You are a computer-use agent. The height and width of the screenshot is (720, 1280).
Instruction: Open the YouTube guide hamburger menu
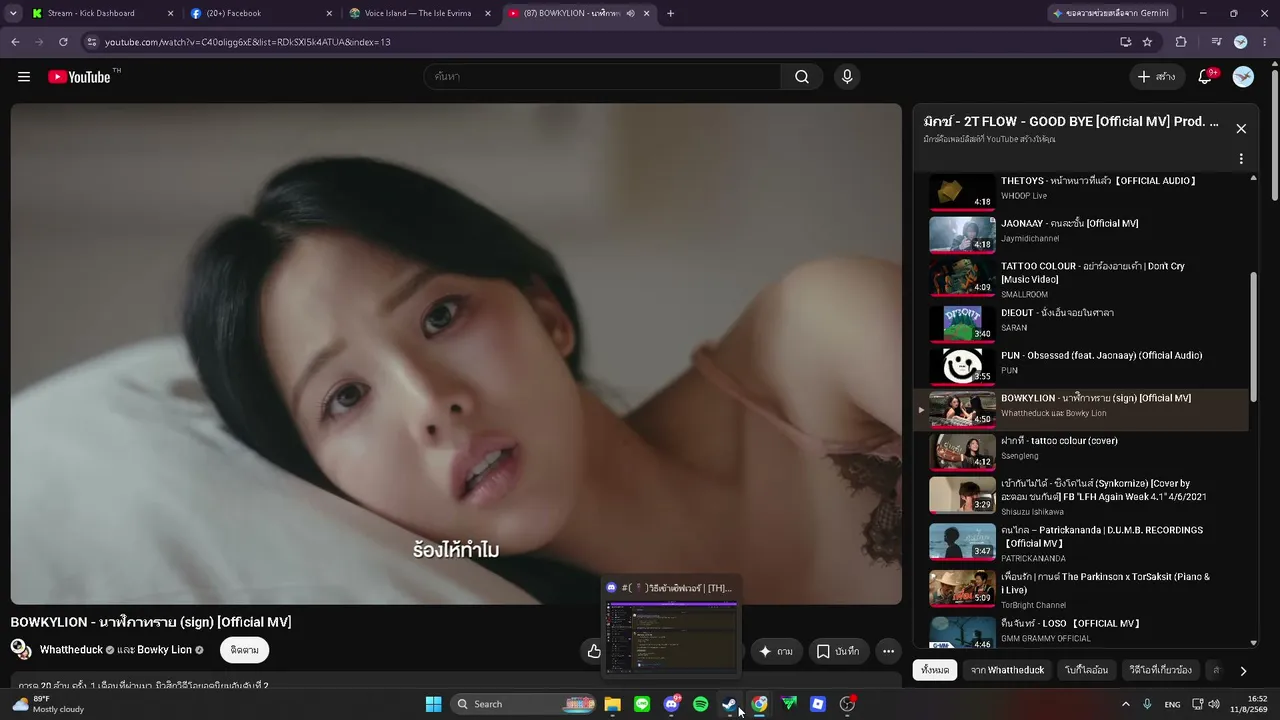click(24, 77)
